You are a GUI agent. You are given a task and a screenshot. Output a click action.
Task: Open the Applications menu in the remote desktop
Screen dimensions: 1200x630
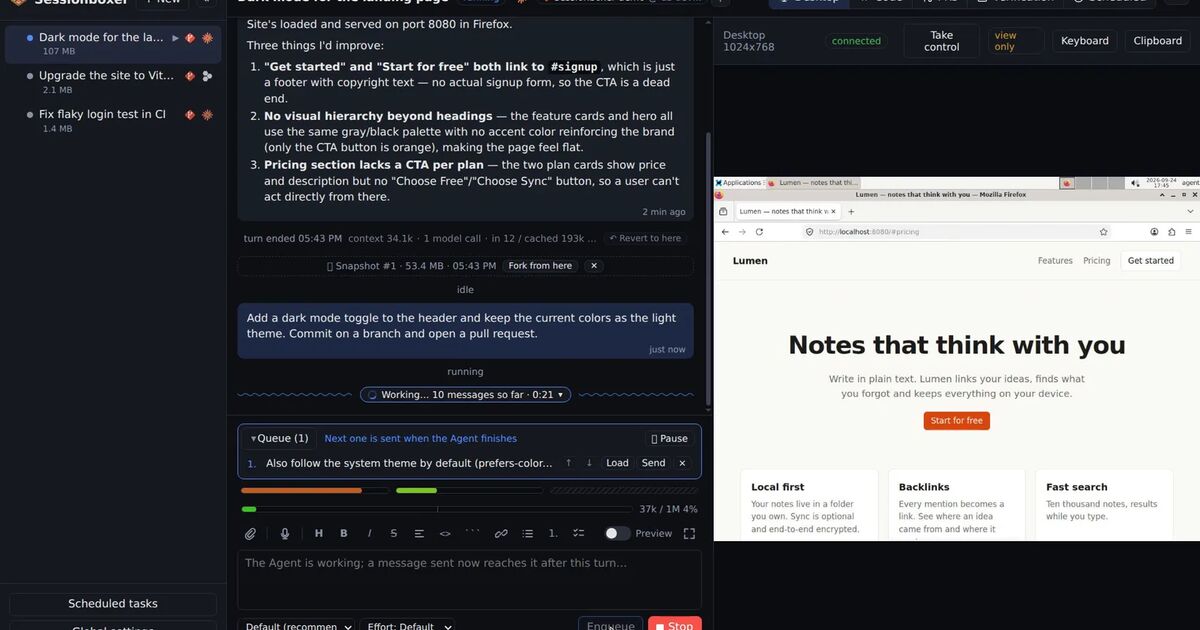point(738,183)
